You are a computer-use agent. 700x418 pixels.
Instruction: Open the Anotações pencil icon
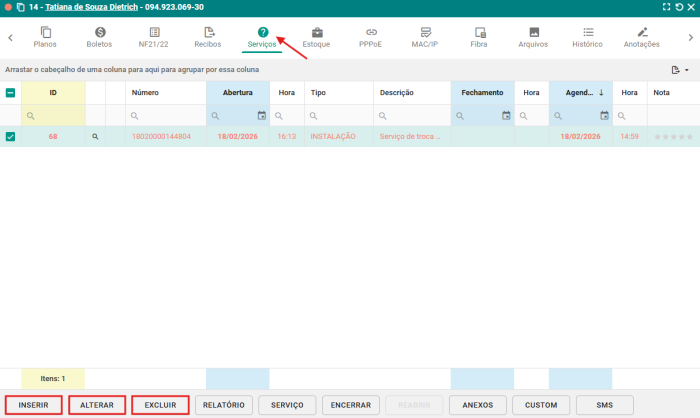click(x=642, y=33)
